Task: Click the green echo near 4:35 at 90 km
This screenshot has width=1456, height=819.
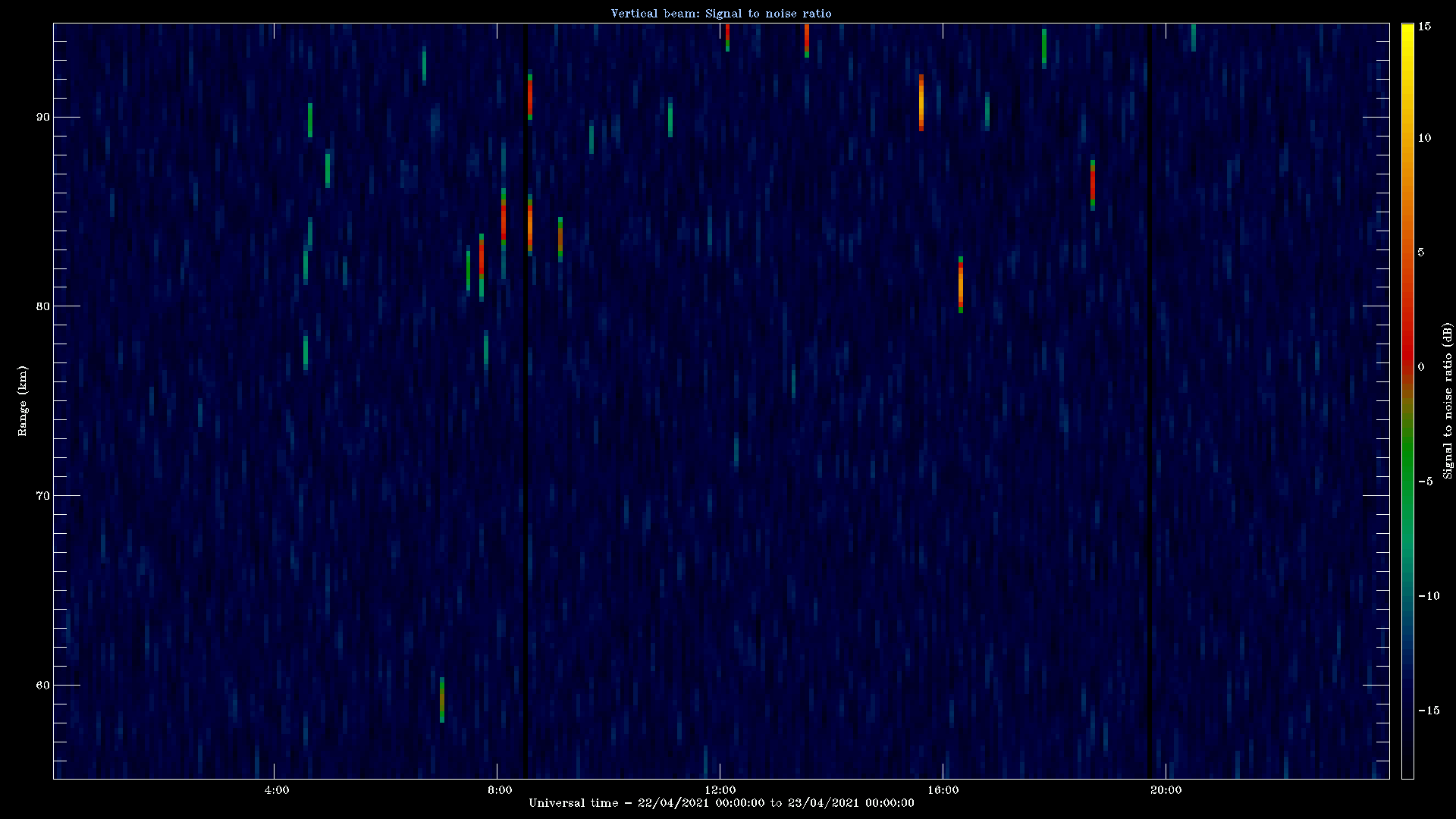Action: point(310,121)
